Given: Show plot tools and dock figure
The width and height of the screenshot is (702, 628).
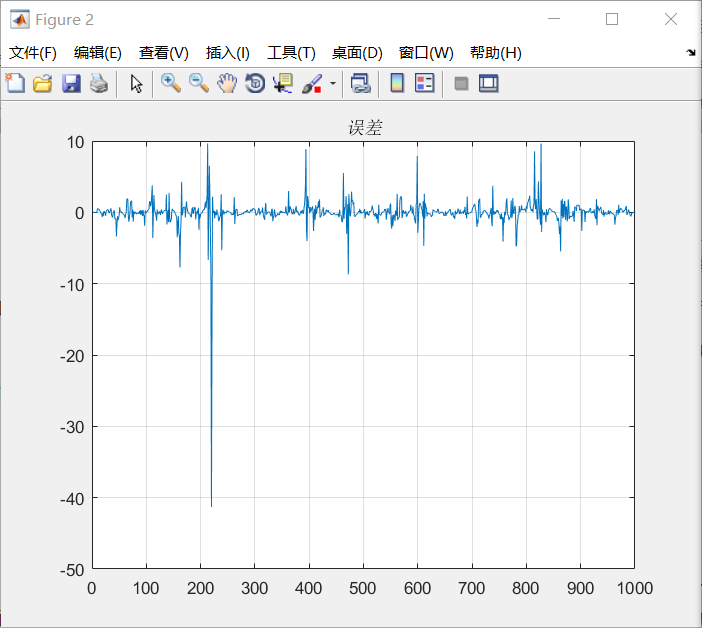Looking at the screenshot, I should (489, 84).
